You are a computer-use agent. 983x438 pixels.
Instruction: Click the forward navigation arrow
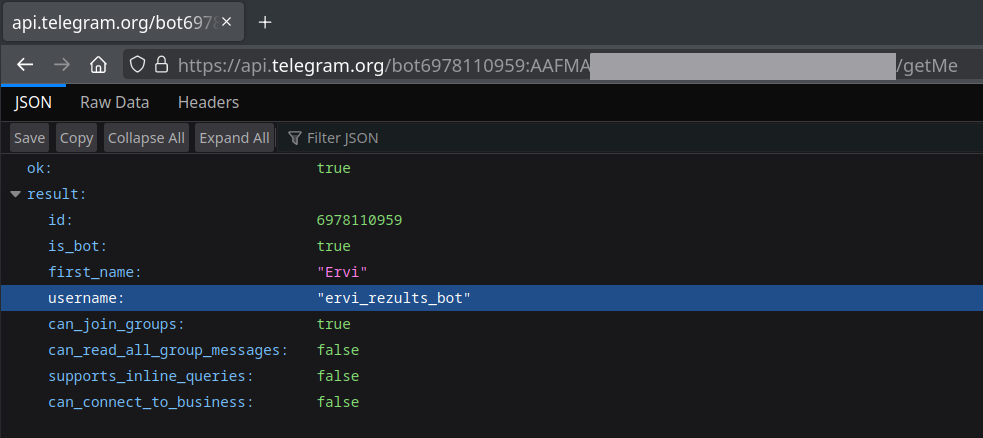[x=61, y=65]
